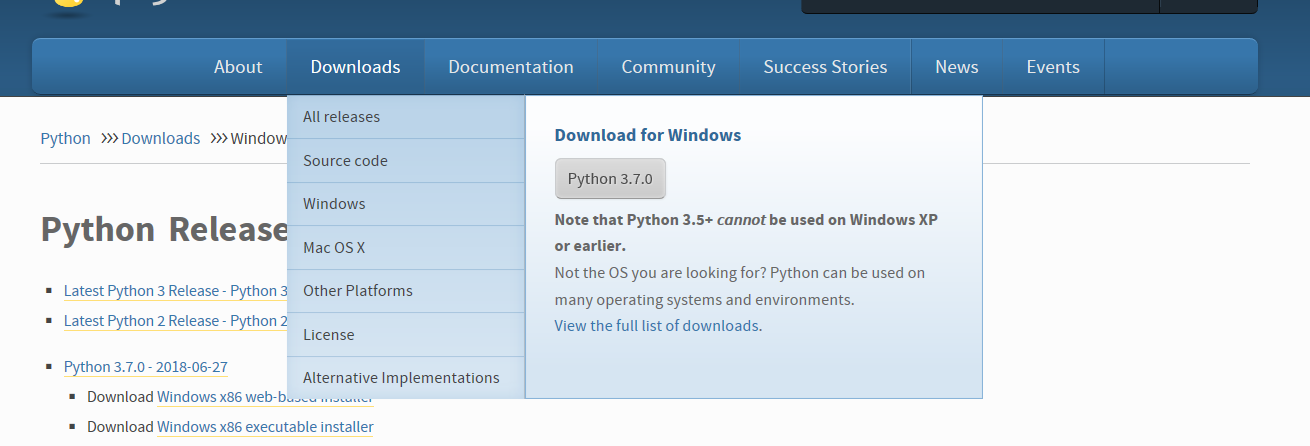Viewport: 1310px width, 446px height.
Task: Download the Windows x86 executable installer
Action: tap(265, 427)
